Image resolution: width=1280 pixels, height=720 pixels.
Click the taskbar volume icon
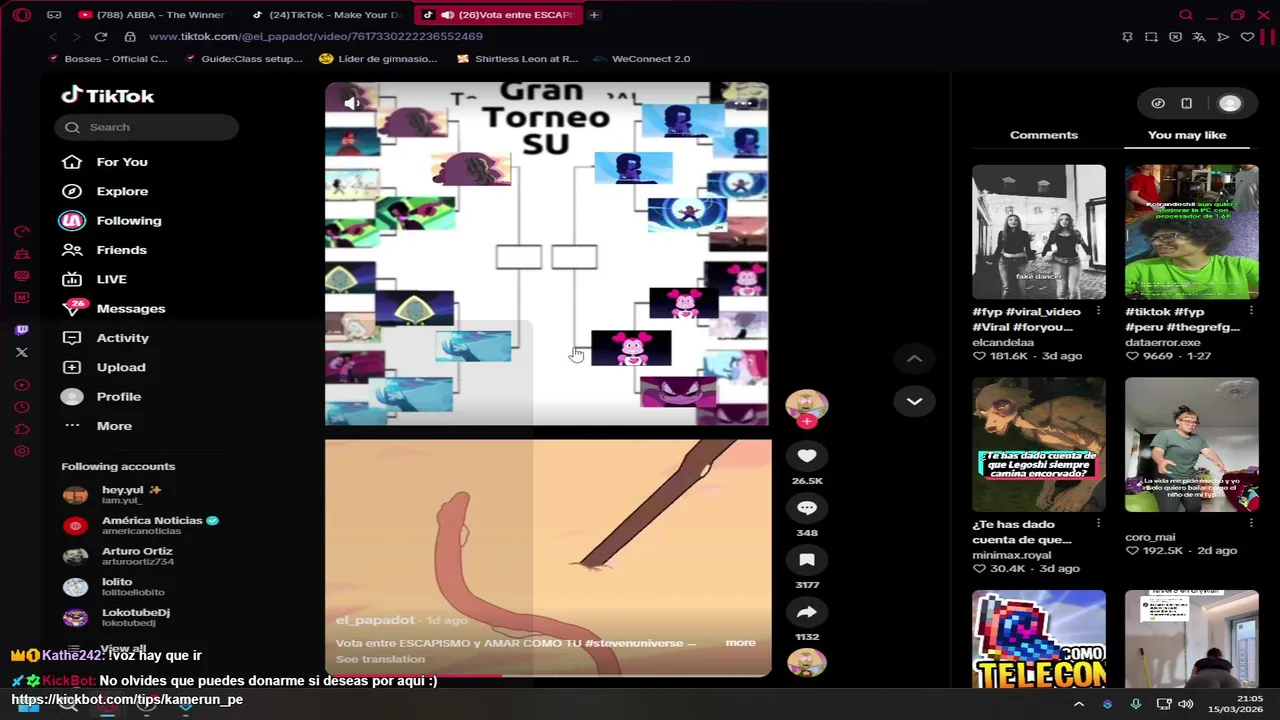[1185, 704]
